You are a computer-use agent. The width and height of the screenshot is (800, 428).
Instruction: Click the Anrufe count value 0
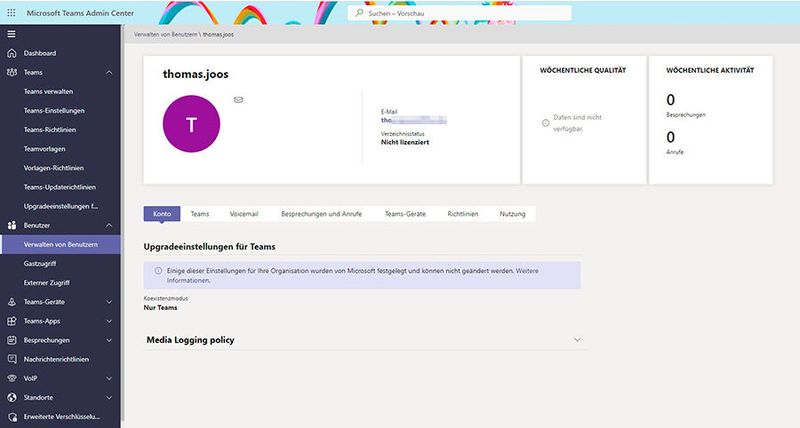[670, 137]
